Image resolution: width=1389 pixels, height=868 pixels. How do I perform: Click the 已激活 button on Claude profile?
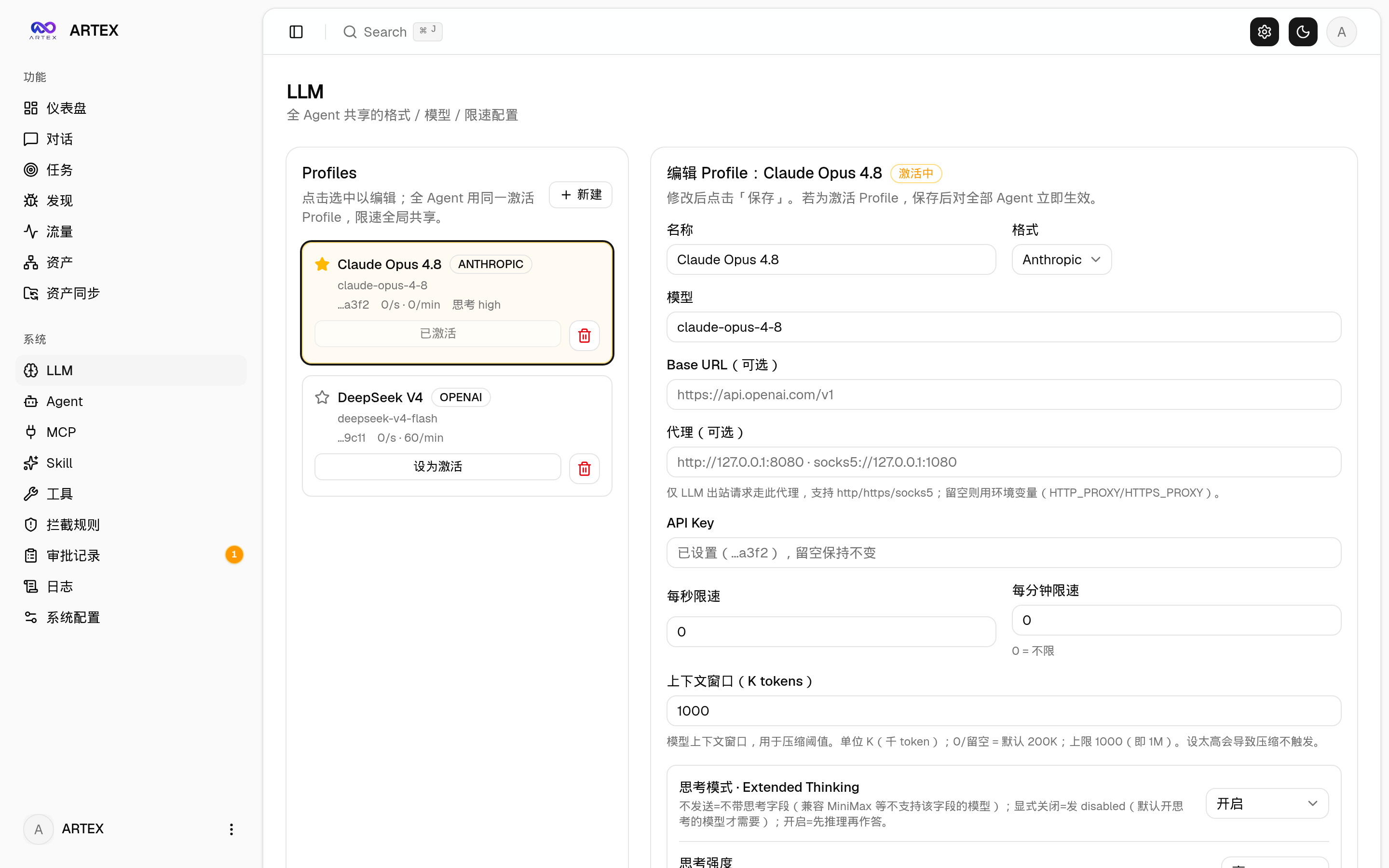tap(437, 333)
